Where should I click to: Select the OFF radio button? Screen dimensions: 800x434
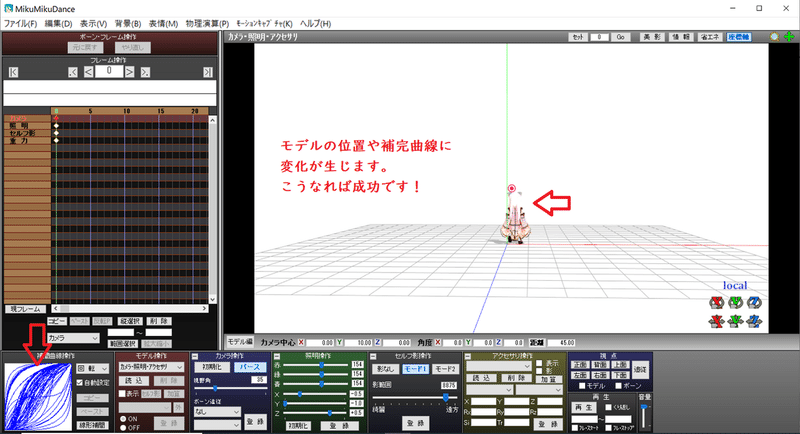click(x=123, y=427)
